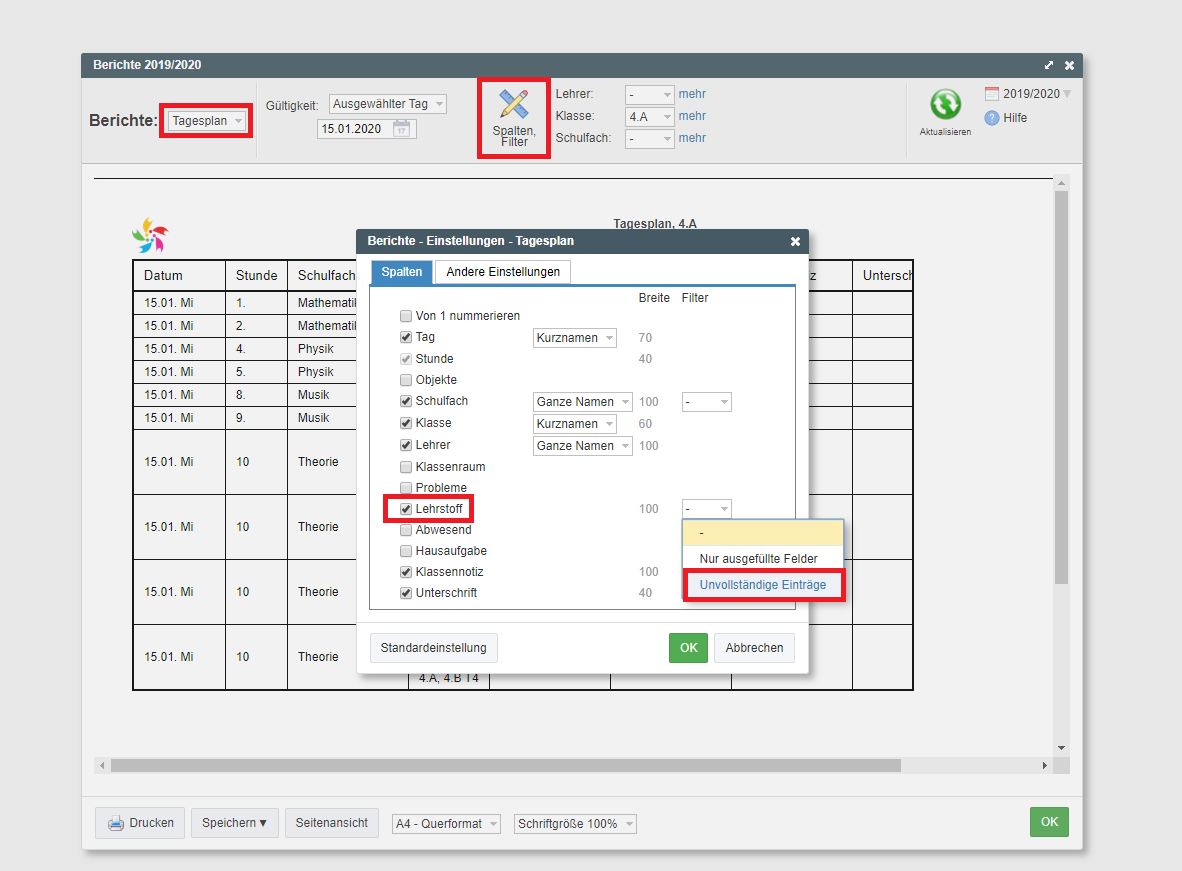Open the Klasse 4.A dropdown
1182x871 pixels.
649,116
